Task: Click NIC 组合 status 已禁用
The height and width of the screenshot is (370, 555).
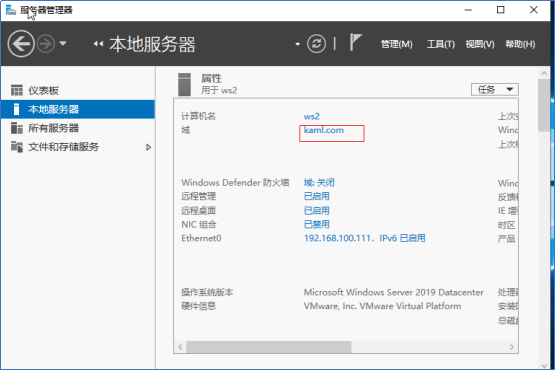Action: pyautogui.click(x=316, y=224)
